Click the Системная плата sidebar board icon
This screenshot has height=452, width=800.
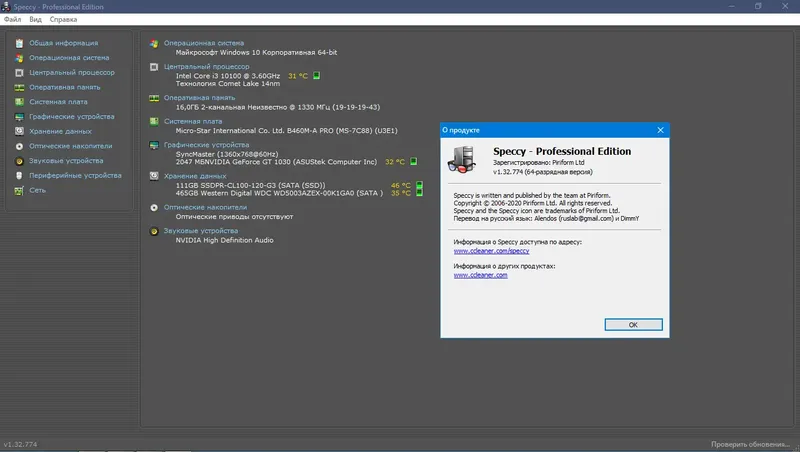pyautogui.click(x=19, y=102)
